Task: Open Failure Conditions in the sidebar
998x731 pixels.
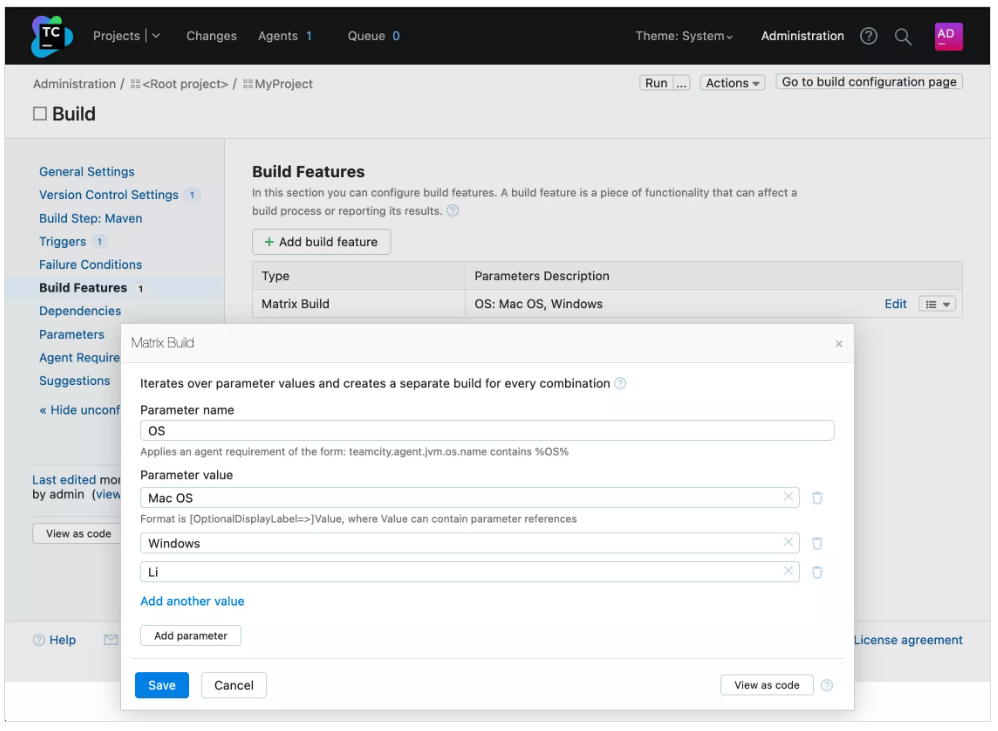Action: point(90,265)
